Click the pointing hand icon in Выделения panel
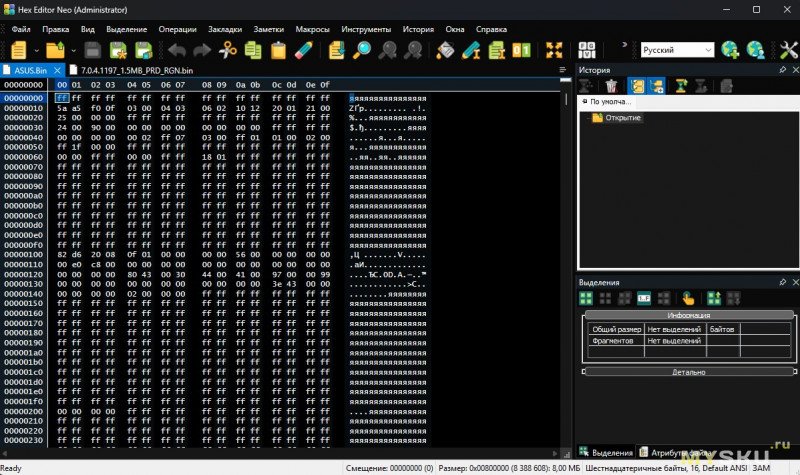Image resolution: width=800 pixels, height=475 pixels. tap(688, 297)
